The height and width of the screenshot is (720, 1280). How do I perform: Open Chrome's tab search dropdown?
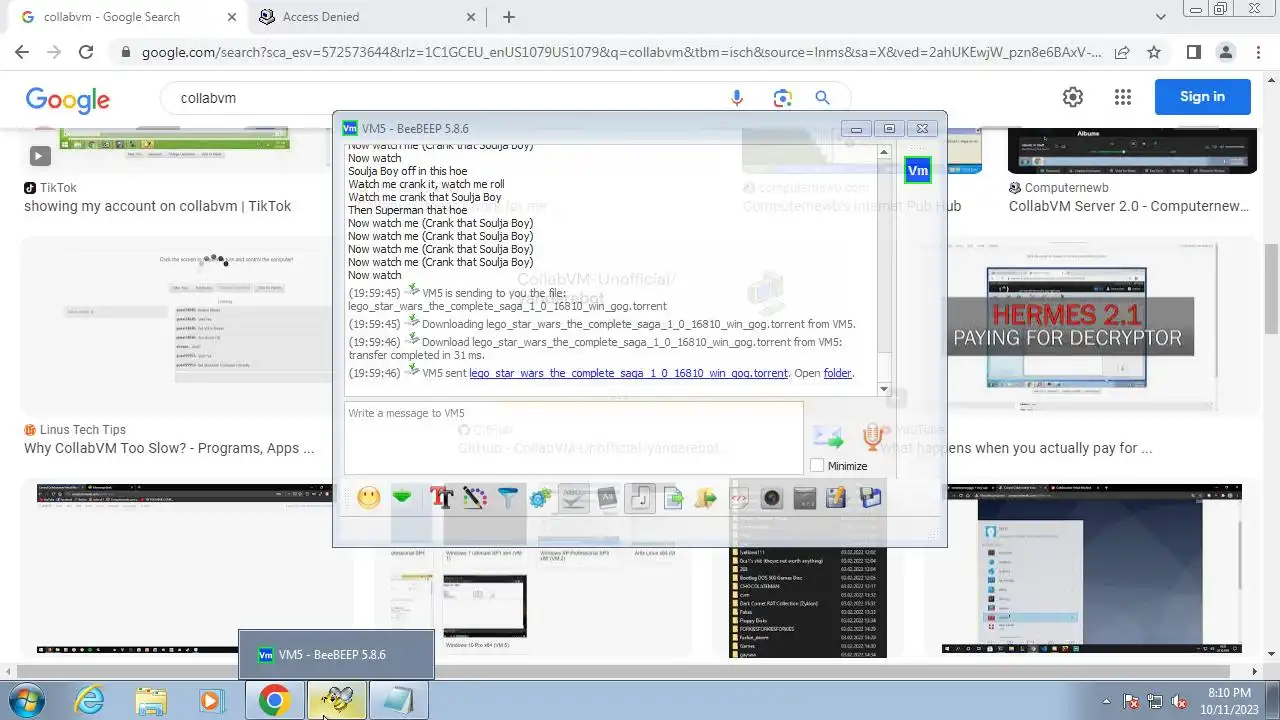pyautogui.click(x=1160, y=17)
